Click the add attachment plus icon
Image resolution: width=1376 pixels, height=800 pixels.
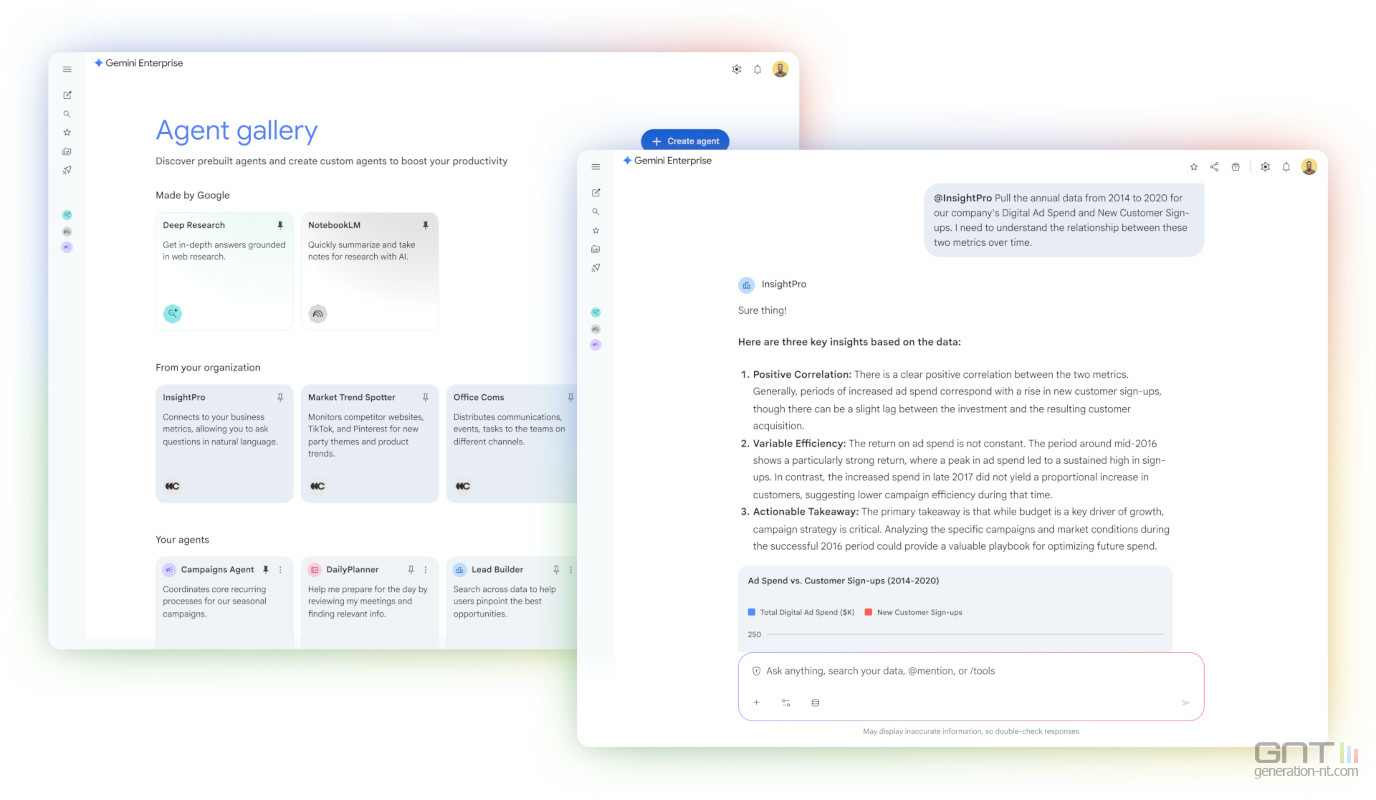(x=756, y=703)
